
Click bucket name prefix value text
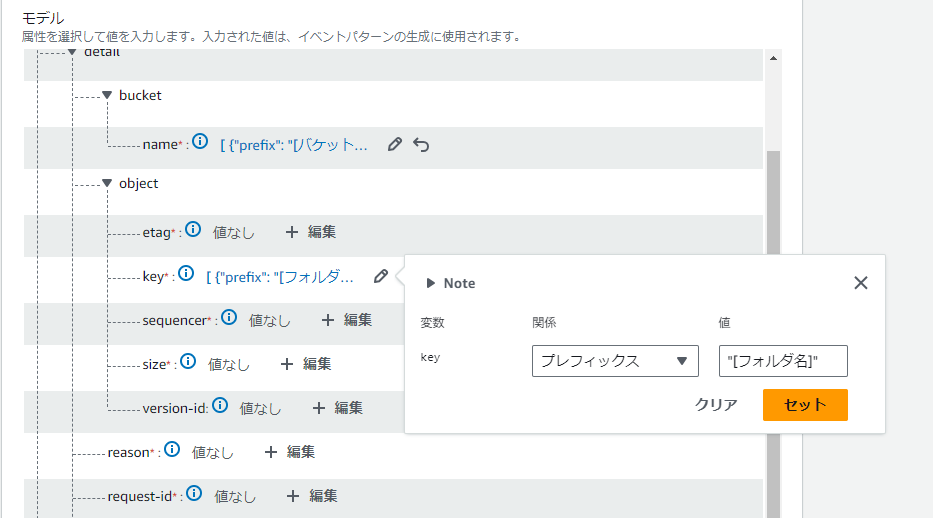tap(294, 145)
